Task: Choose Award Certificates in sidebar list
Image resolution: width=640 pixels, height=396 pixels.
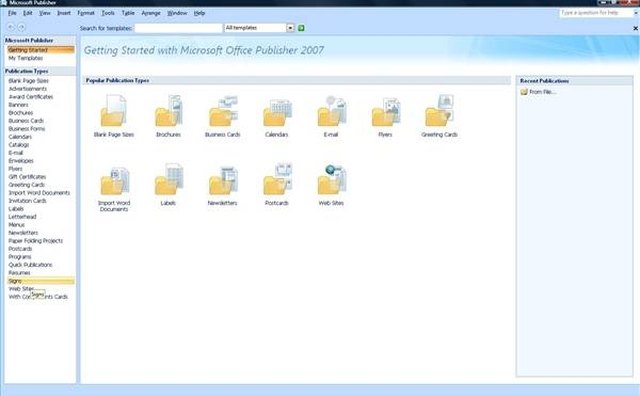Action: 31,97
